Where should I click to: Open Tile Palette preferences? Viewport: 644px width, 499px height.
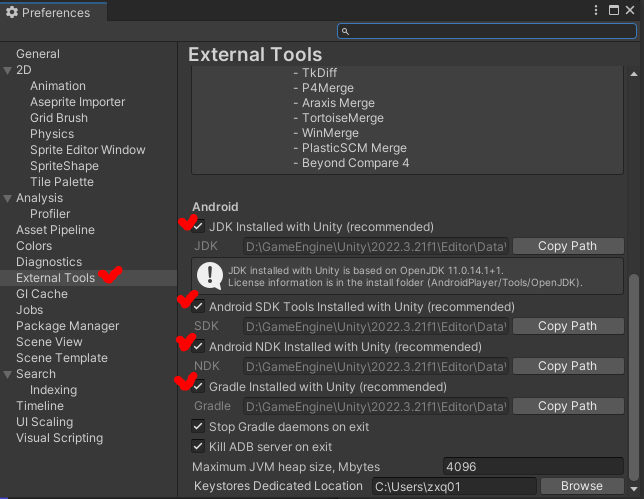(62, 182)
